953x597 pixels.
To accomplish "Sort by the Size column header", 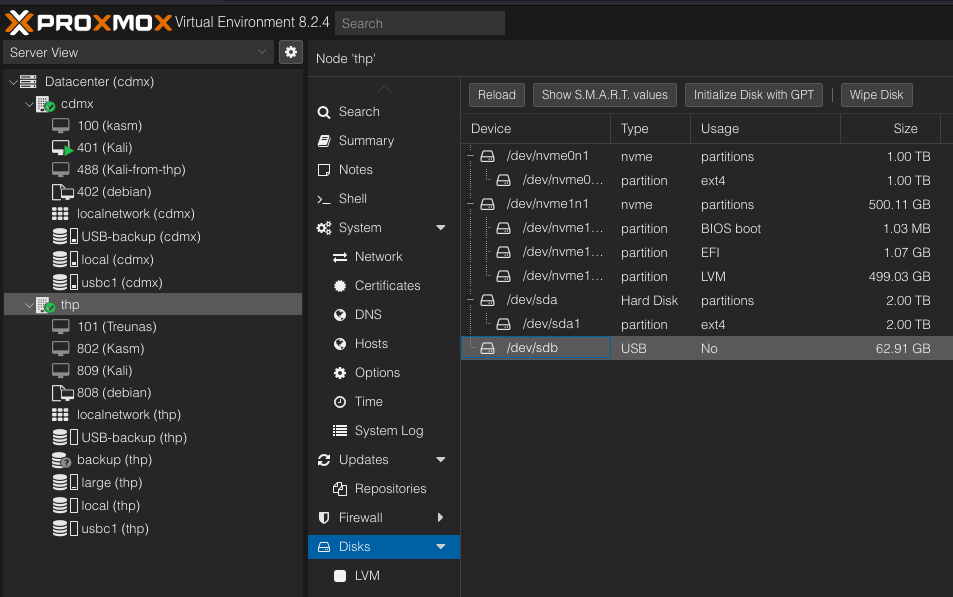I will click(904, 128).
